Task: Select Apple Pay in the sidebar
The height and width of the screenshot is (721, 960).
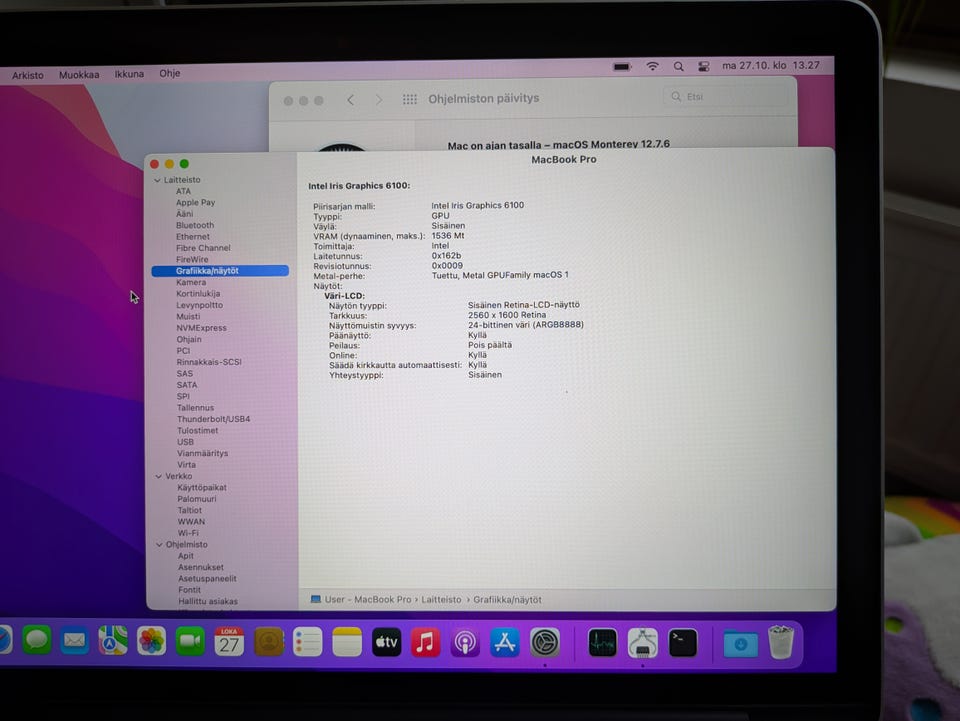Action: click(195, 203)
